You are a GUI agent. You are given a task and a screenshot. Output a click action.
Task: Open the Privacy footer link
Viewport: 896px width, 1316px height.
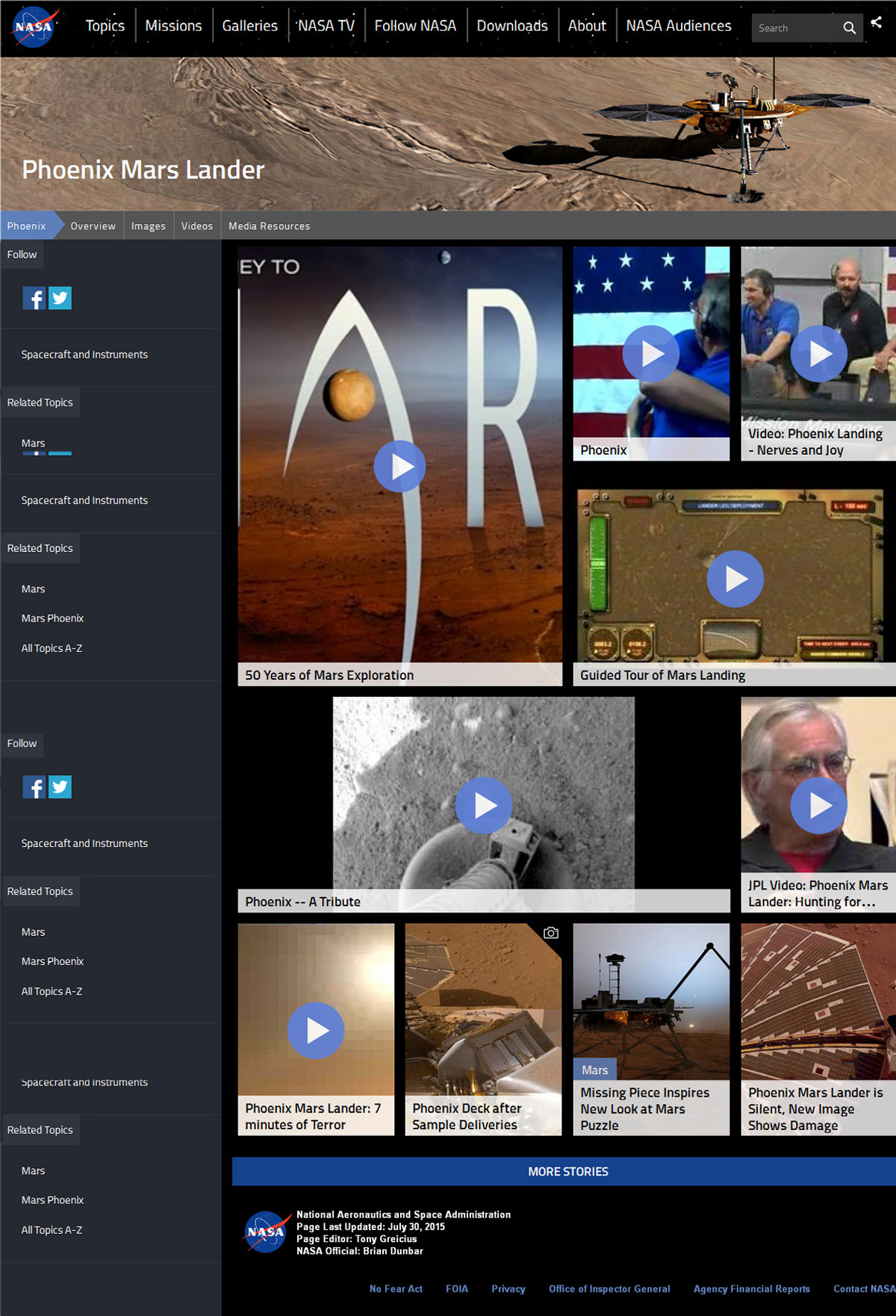508,1288
